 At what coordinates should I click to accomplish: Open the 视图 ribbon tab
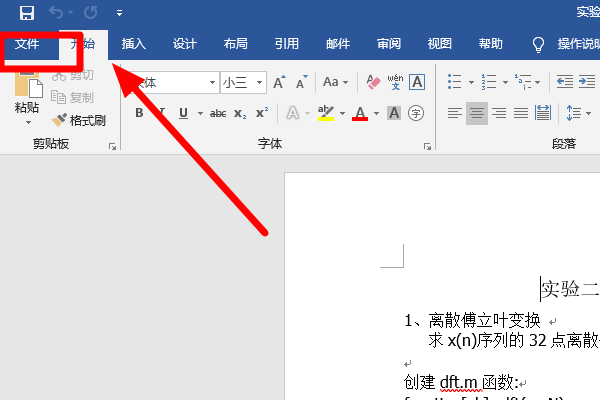[x=440, y=44]
